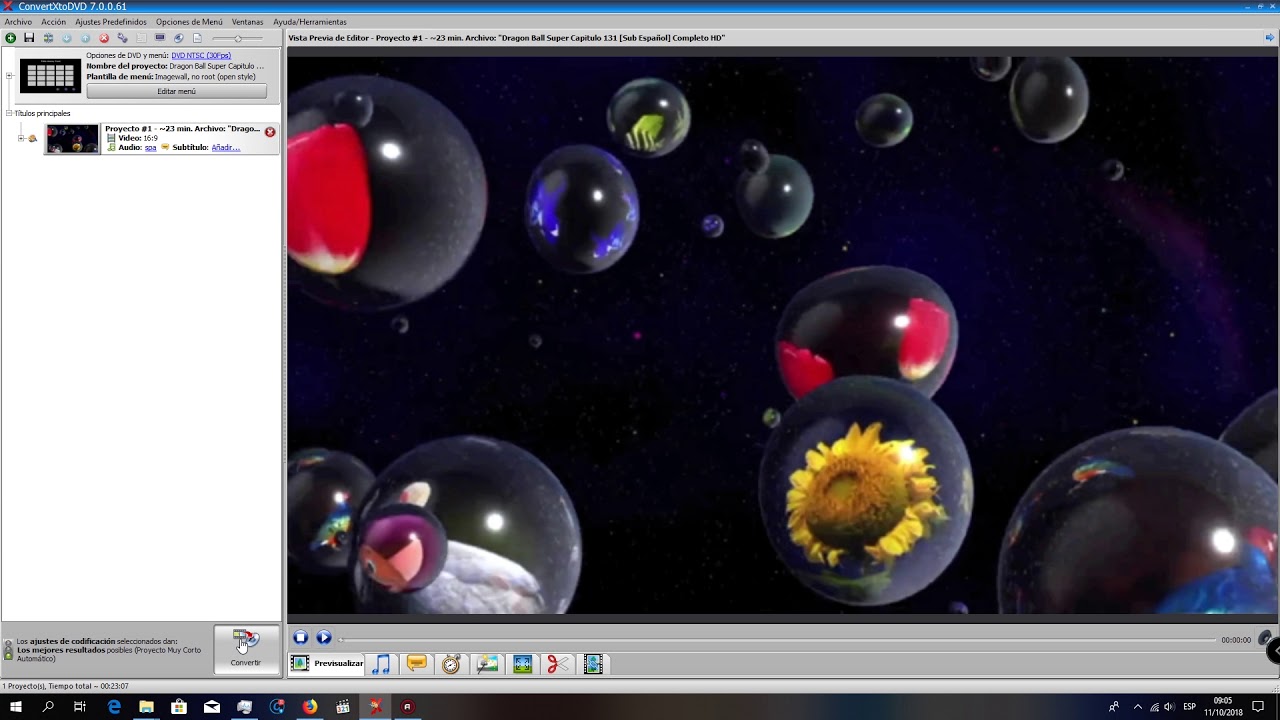Open File Explorer from the taskbar
Image resolution: width=1280 pixels, height=720 pixels.
[x=146, y=707]
